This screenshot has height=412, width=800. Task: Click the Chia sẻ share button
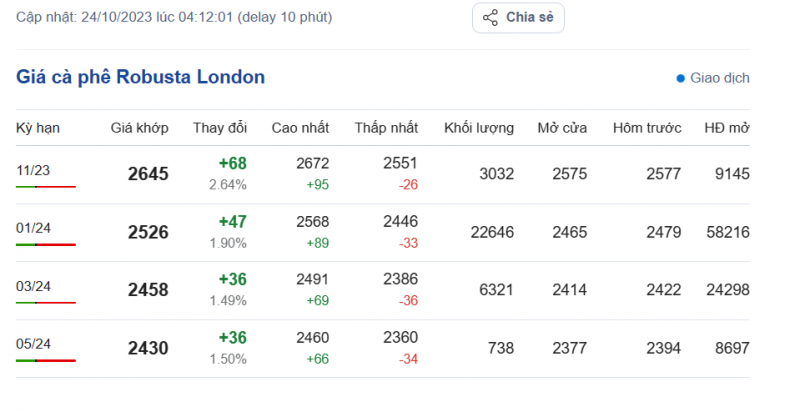(519, 18)
